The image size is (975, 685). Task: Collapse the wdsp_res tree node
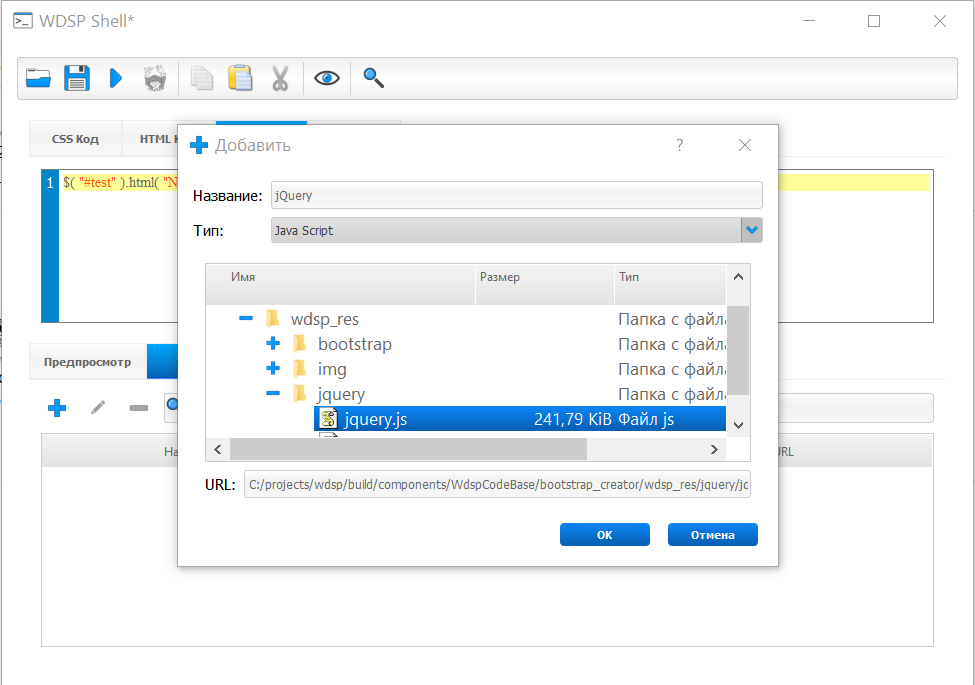click(246, 318)
